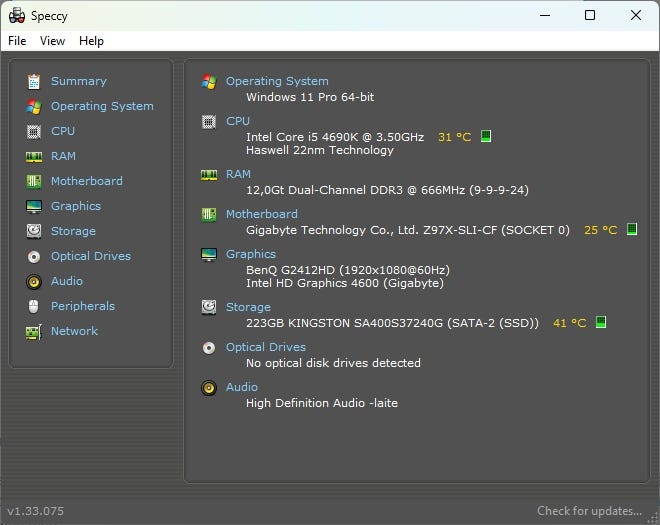The height and width of the screenshot is (525, 660).
Task: Click the Gigabyte Technology Z97X-SLI-CF text
Action: pos(407,230)
